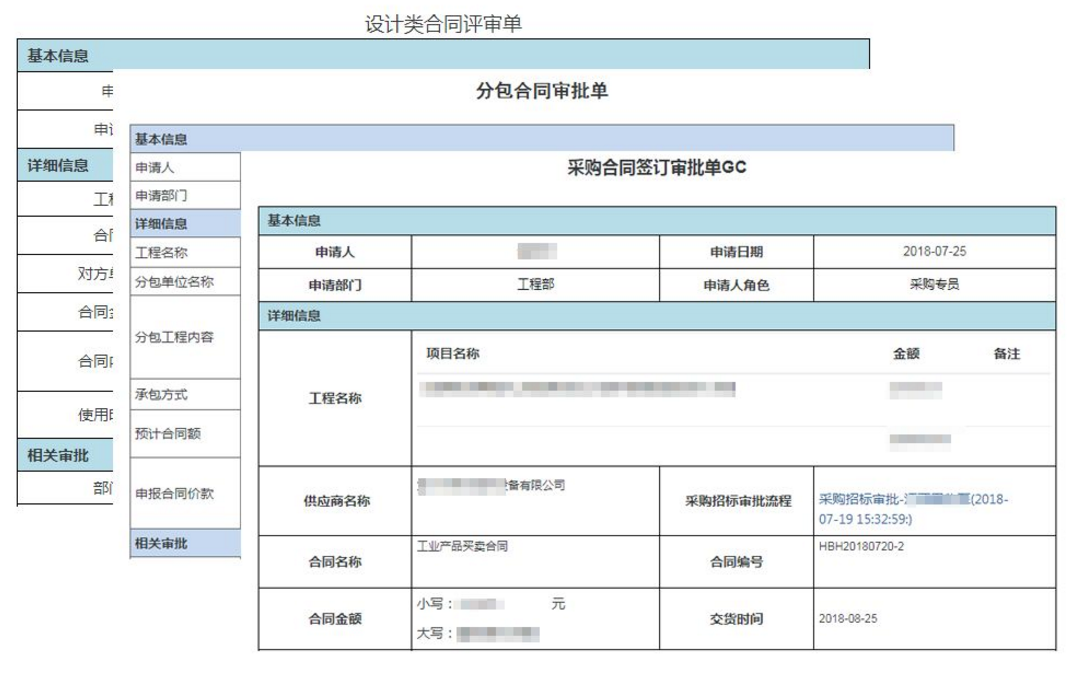Click the 采购专员 role field

click(934, 284)
